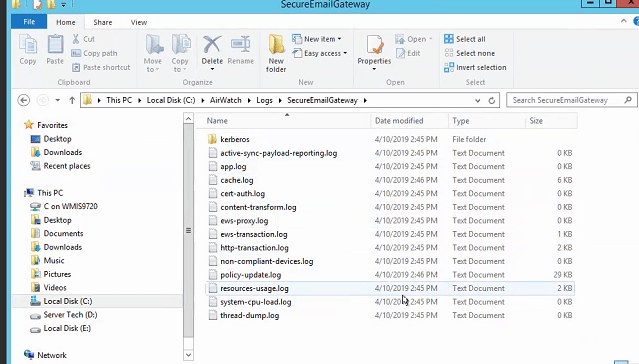Open the recent locations dropdown arrow

(58, 100)
